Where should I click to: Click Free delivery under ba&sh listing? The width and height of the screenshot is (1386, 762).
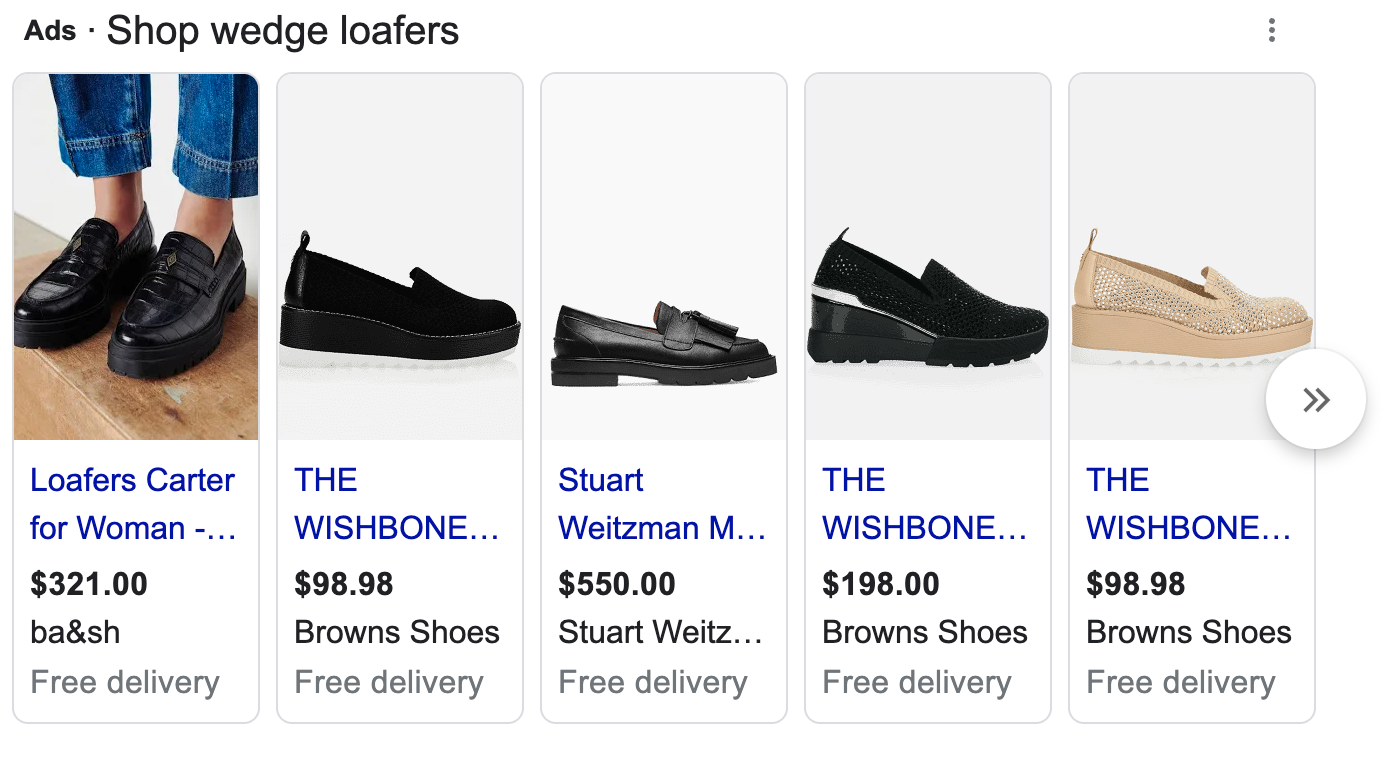[x=125, y=682]
